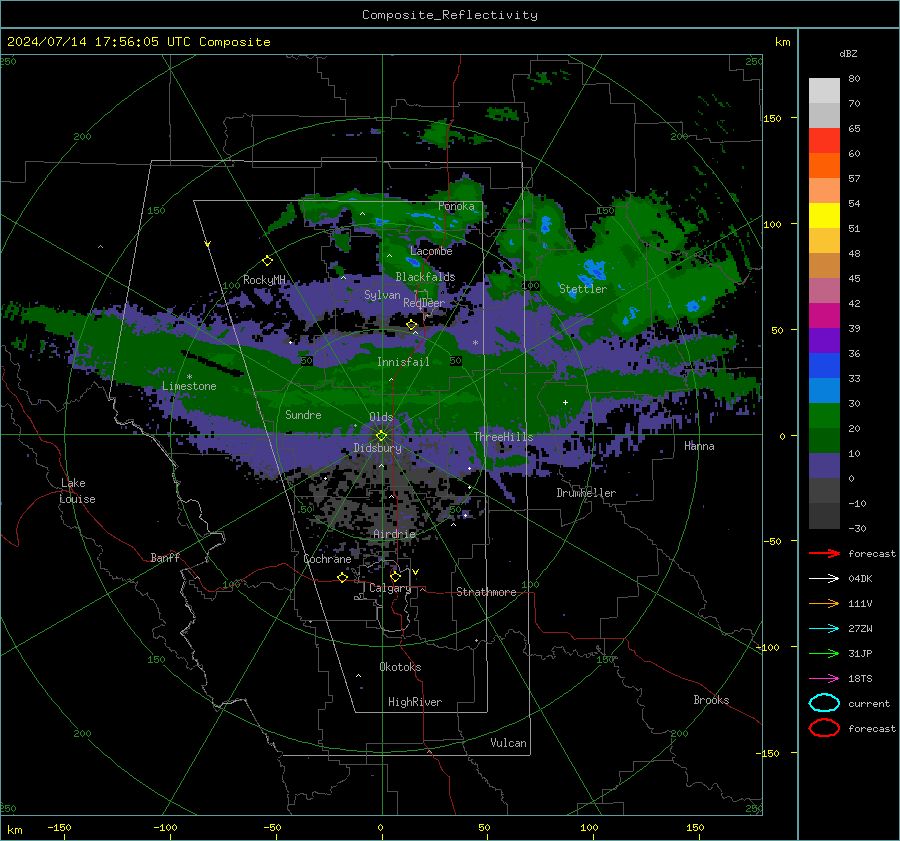Click the yellow diamond marker above Calgary
Viewport: 900px width, 841px height.
(395, 576)
